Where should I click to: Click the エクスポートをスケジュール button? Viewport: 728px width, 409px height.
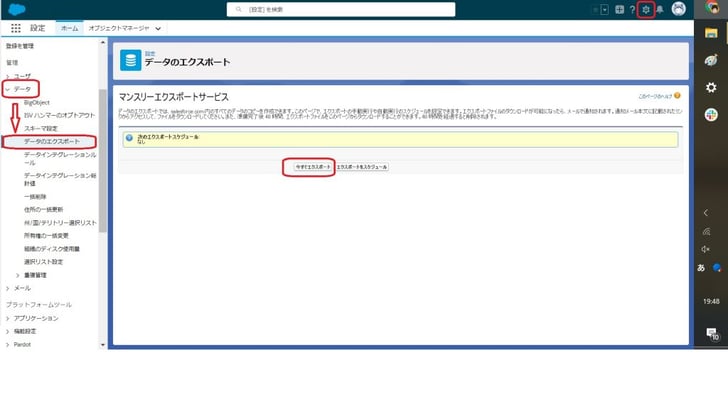[x=361, y=166]
